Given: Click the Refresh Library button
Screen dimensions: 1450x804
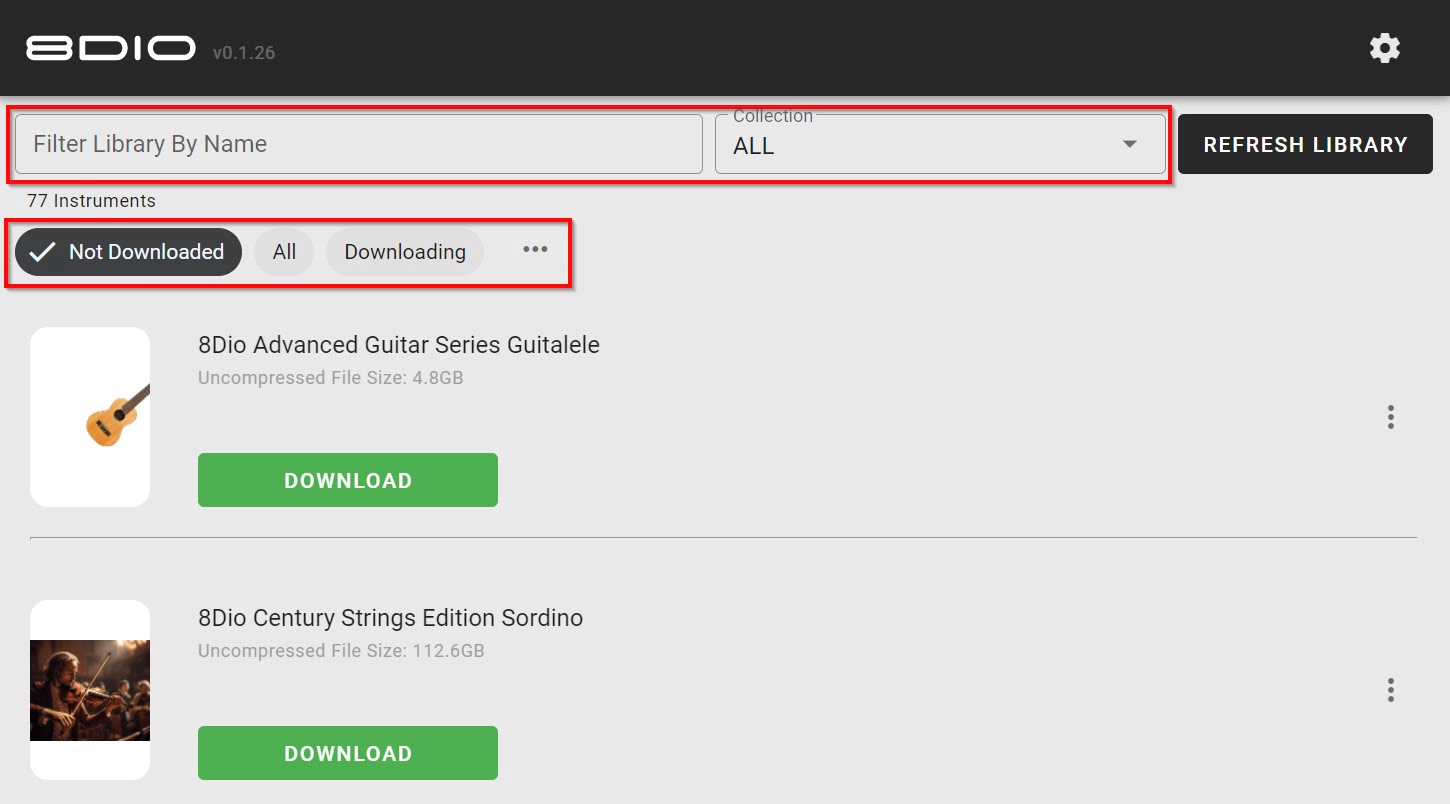Looking at the screenshot, I should (x=1305, y=144).
